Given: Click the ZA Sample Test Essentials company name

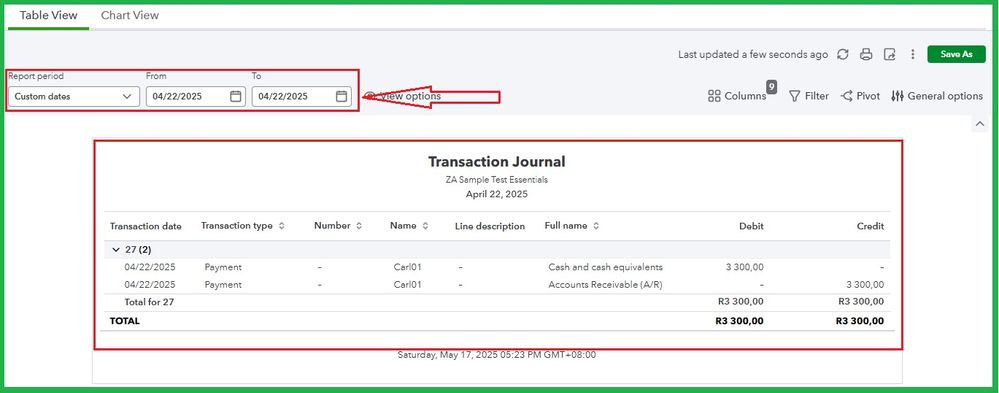Looking at the screenshot, I should tap(496, 180).
